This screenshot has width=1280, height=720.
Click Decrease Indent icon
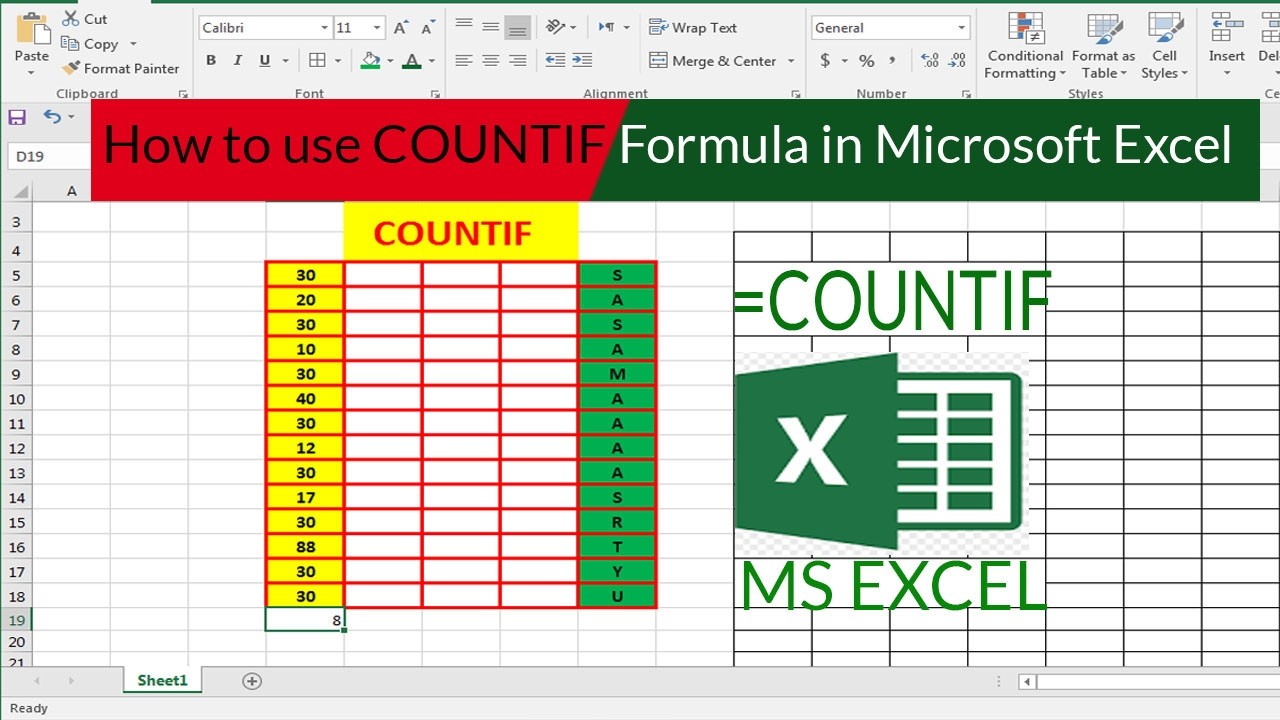[x=555, y=61]
